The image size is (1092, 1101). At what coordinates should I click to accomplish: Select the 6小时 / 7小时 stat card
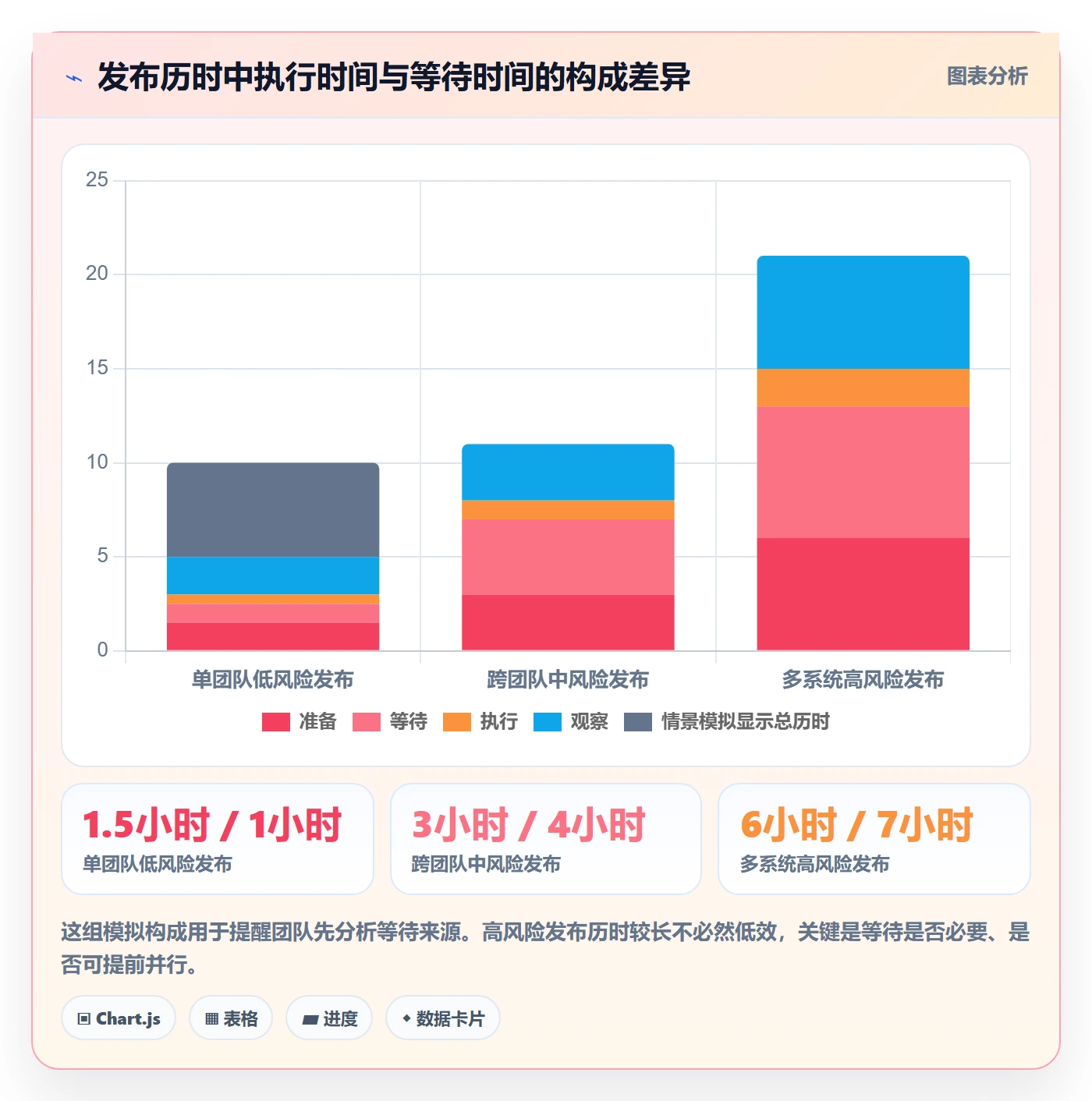click(x=874, y=839)
